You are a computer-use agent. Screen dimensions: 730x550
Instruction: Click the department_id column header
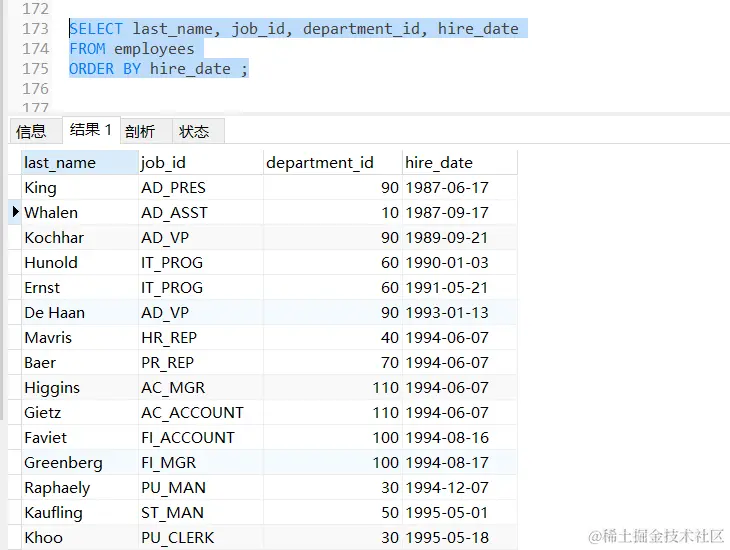(332, 163)
